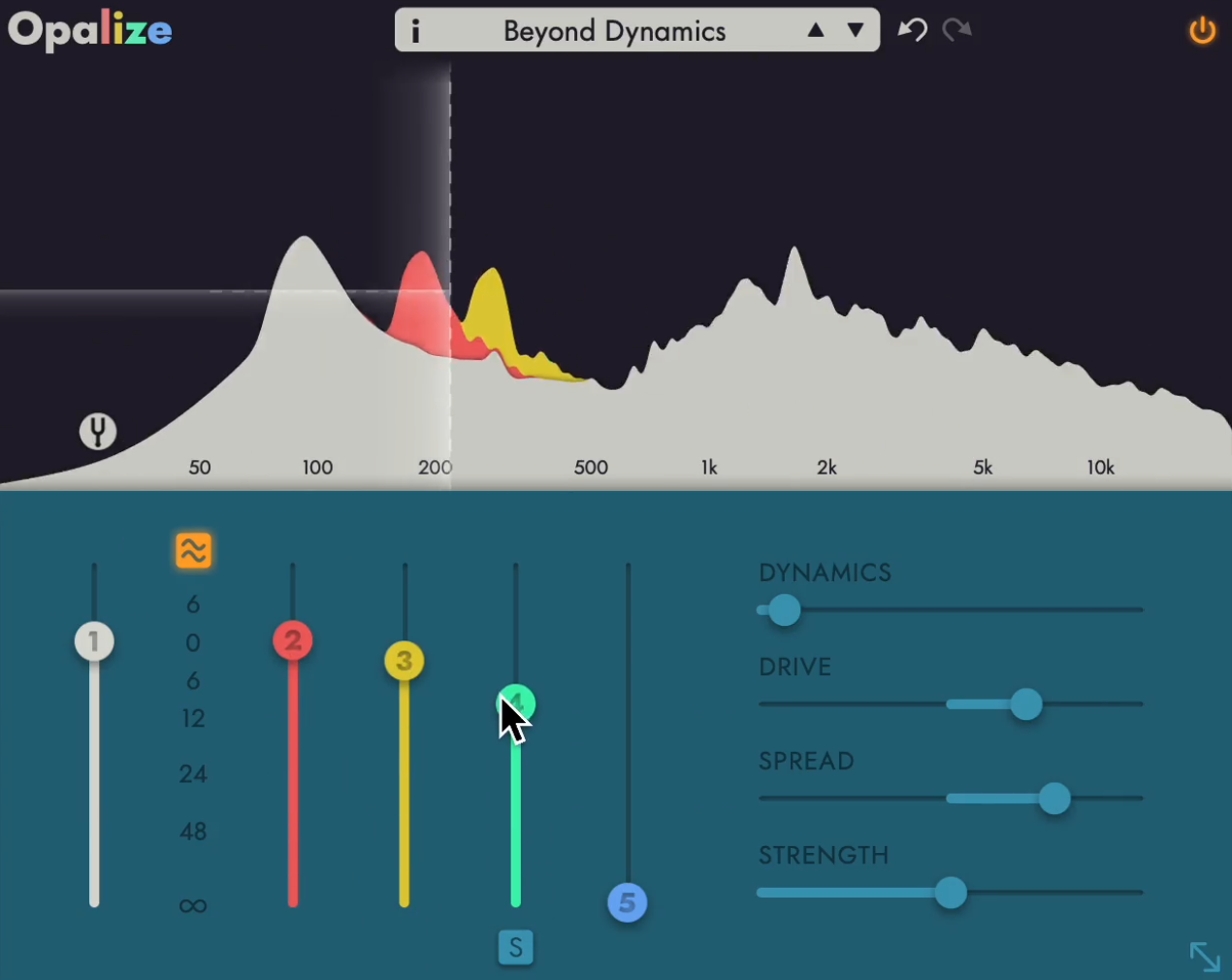The image size is (1232, 980).
Task: Click the green band 4 fader knob
Action: pyautogui.click(x=516, y=702)
